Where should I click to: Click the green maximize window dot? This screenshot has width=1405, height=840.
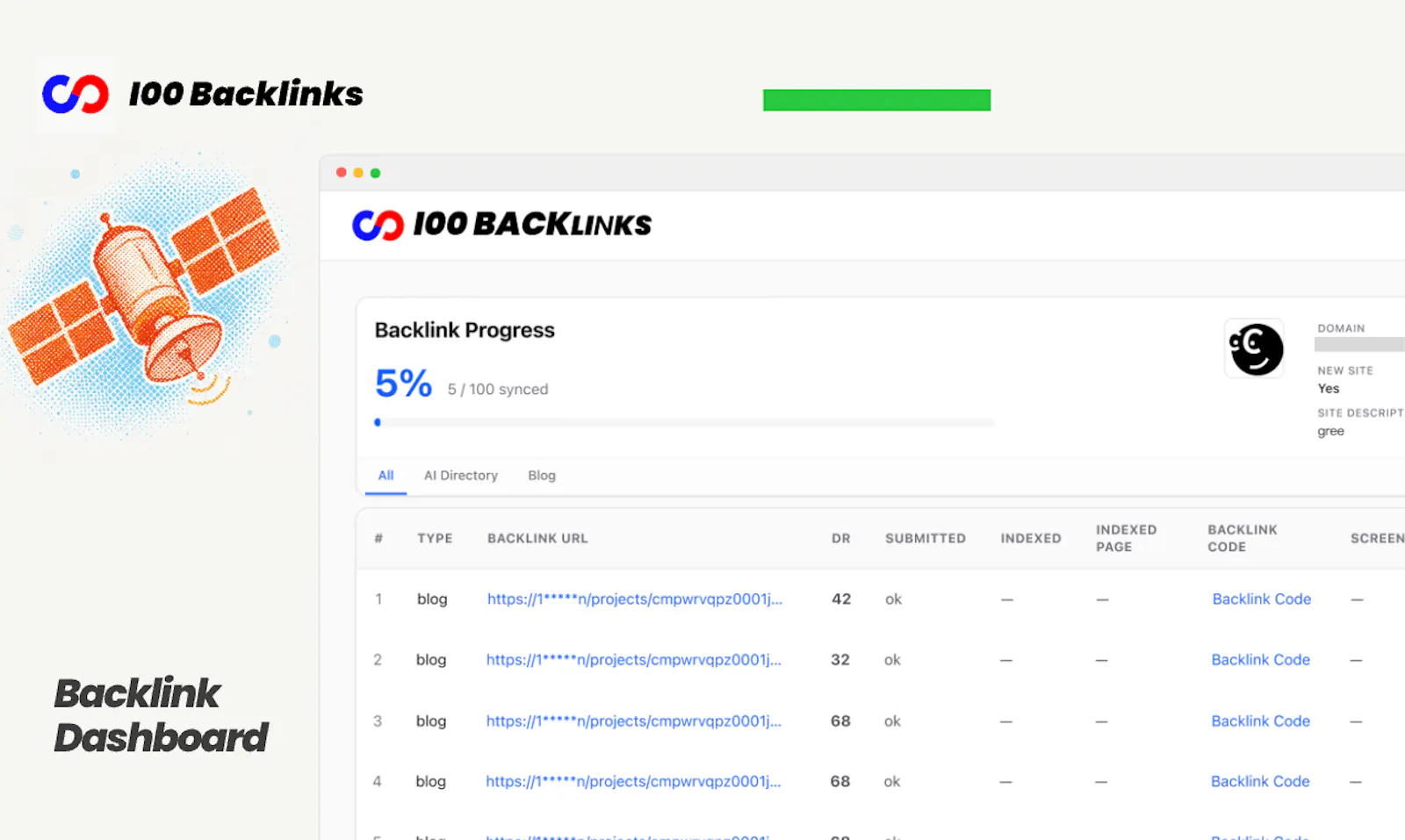point(375,173)
